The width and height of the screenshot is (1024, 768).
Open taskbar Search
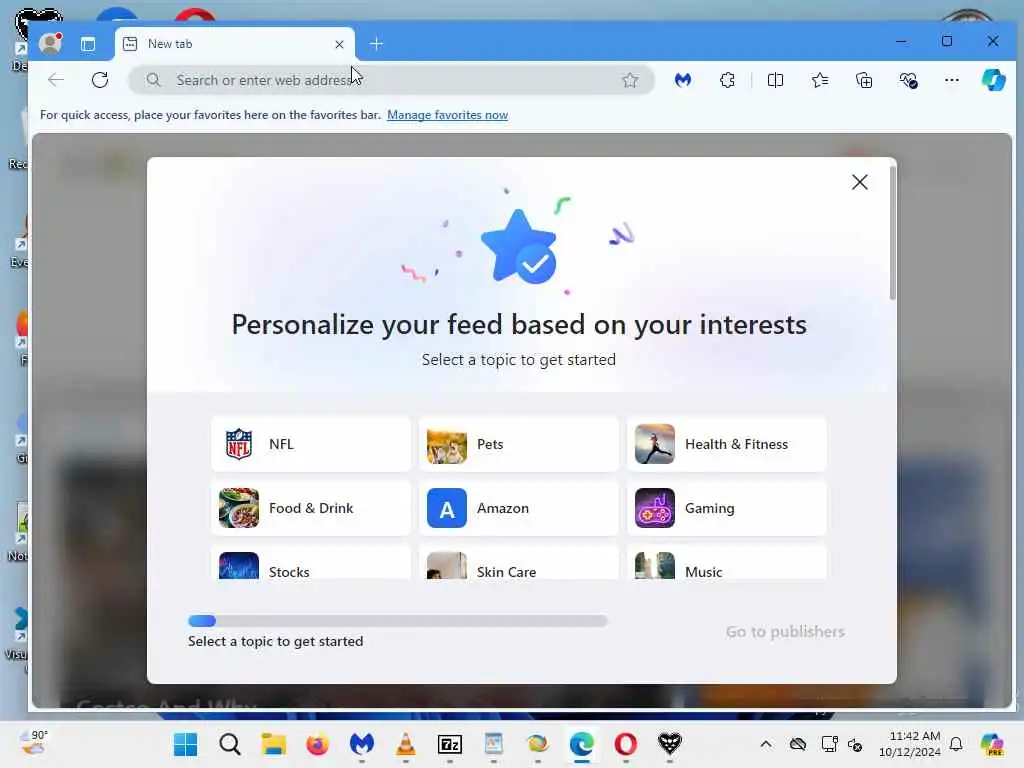coord(230,744)
